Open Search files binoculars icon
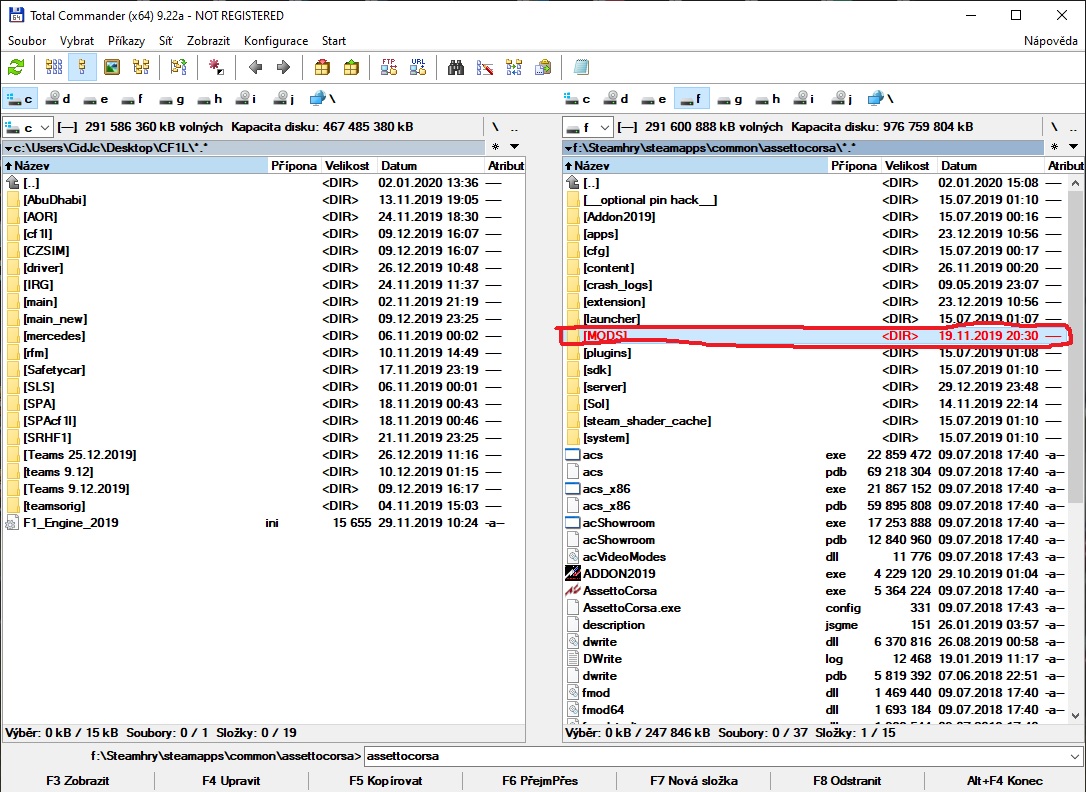 pos(456,67)
